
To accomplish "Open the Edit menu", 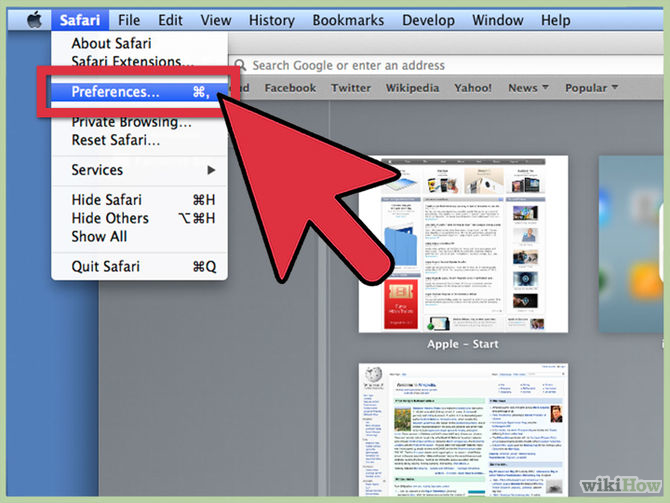I will (170, 20).
